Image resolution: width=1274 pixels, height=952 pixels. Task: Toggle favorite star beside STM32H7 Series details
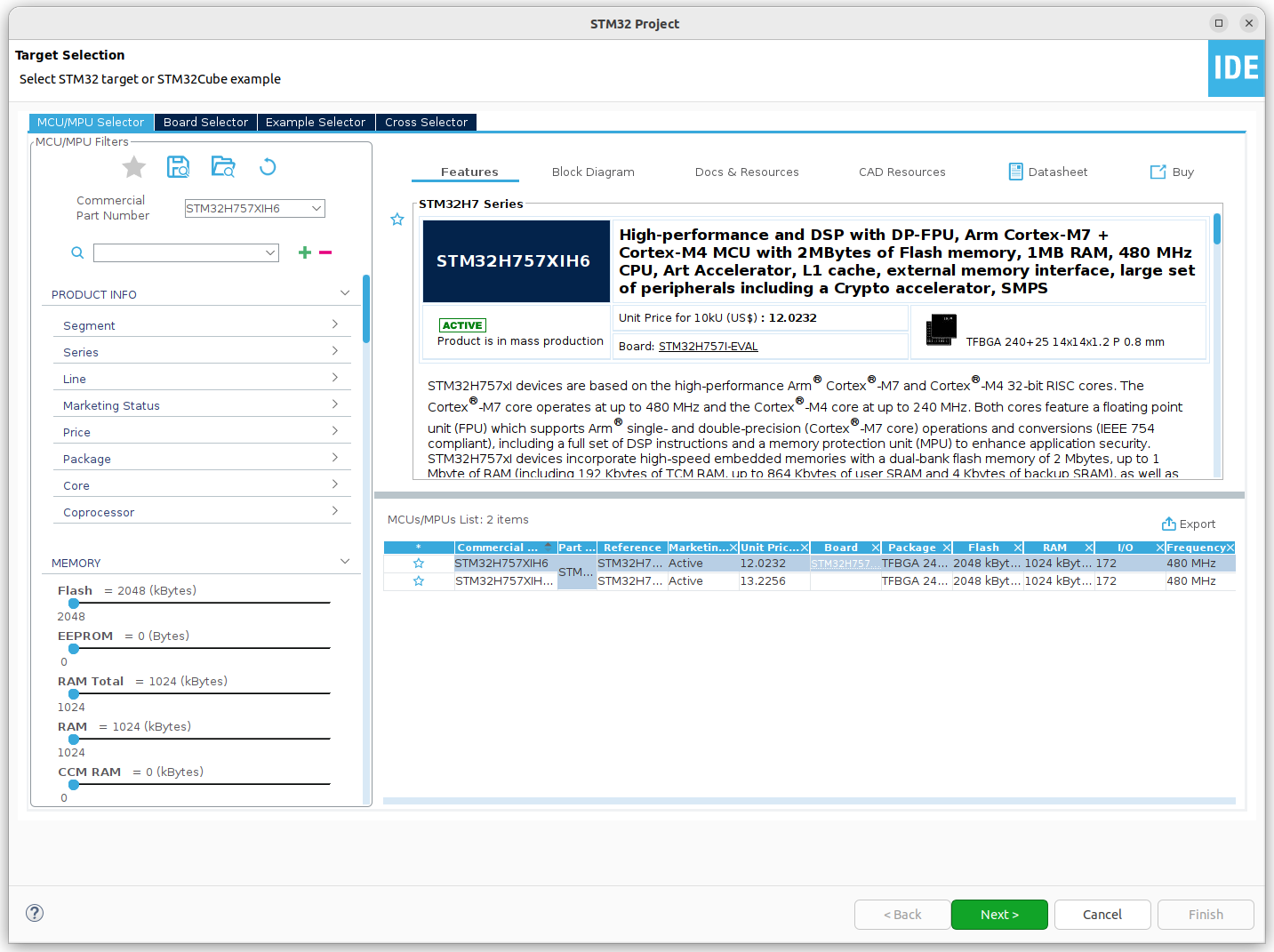coord(397,220)
